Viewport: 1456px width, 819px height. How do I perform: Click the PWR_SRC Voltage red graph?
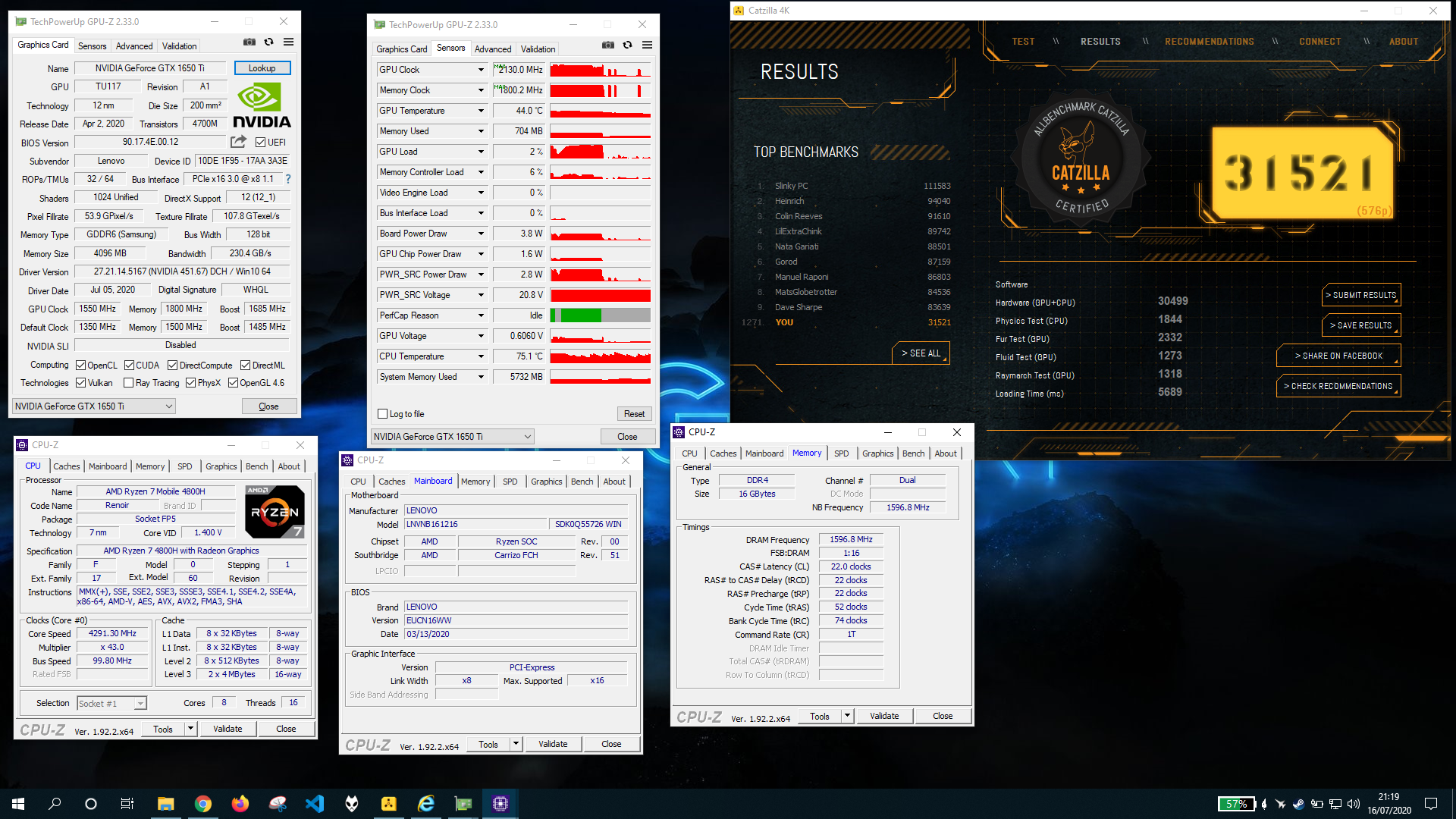click(x=601, y=295)
